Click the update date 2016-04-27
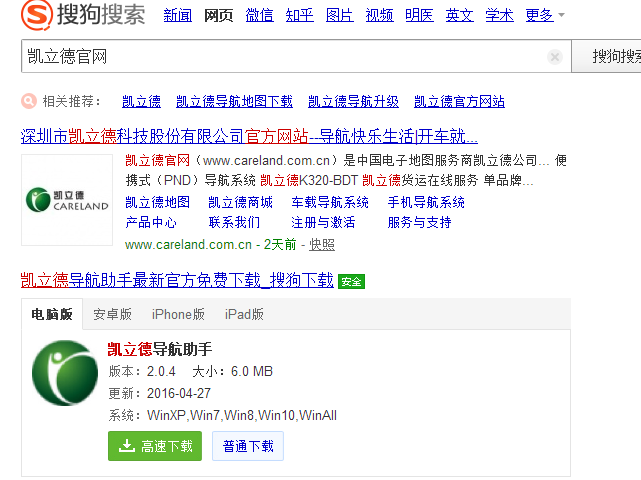 pyautogui.click(x=179, y=393)
